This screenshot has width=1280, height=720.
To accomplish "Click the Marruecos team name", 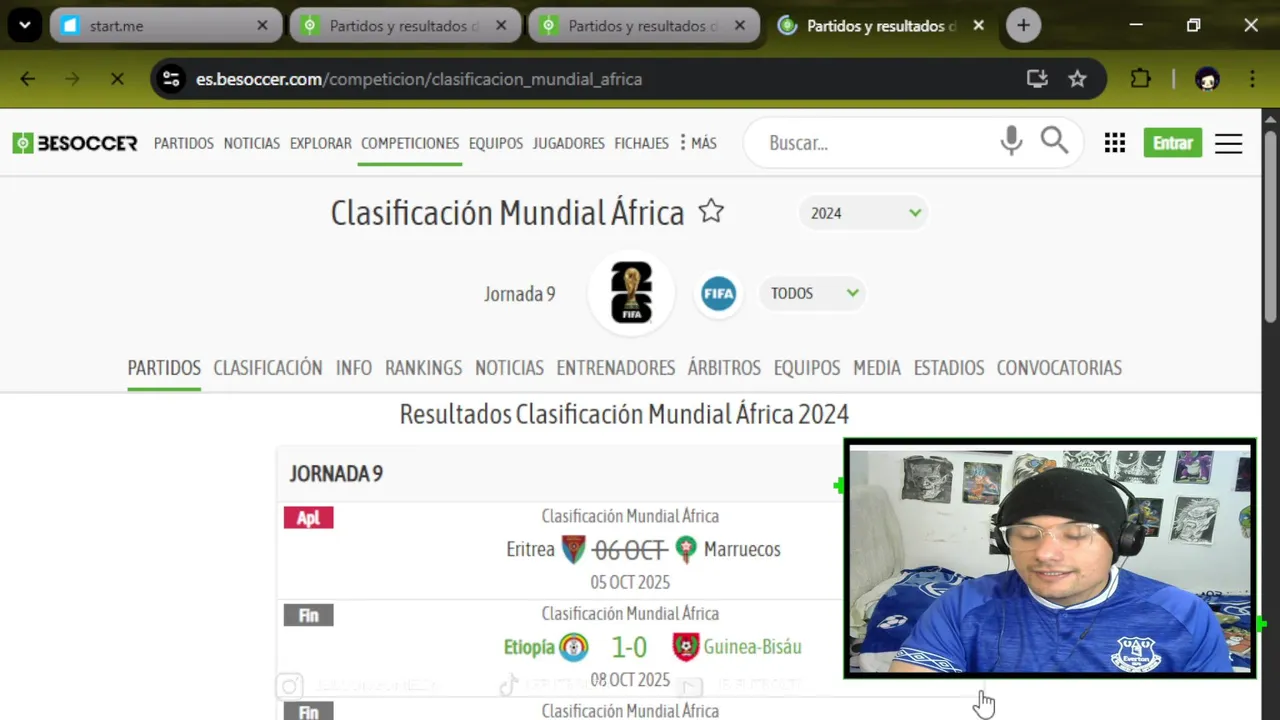I will pos(742,549).
